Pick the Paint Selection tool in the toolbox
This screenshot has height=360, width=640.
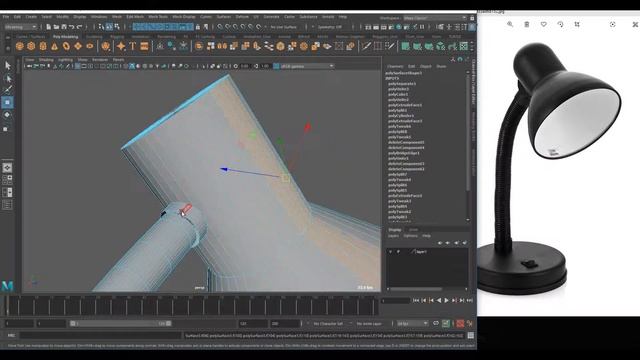click(x=7, y=90)
